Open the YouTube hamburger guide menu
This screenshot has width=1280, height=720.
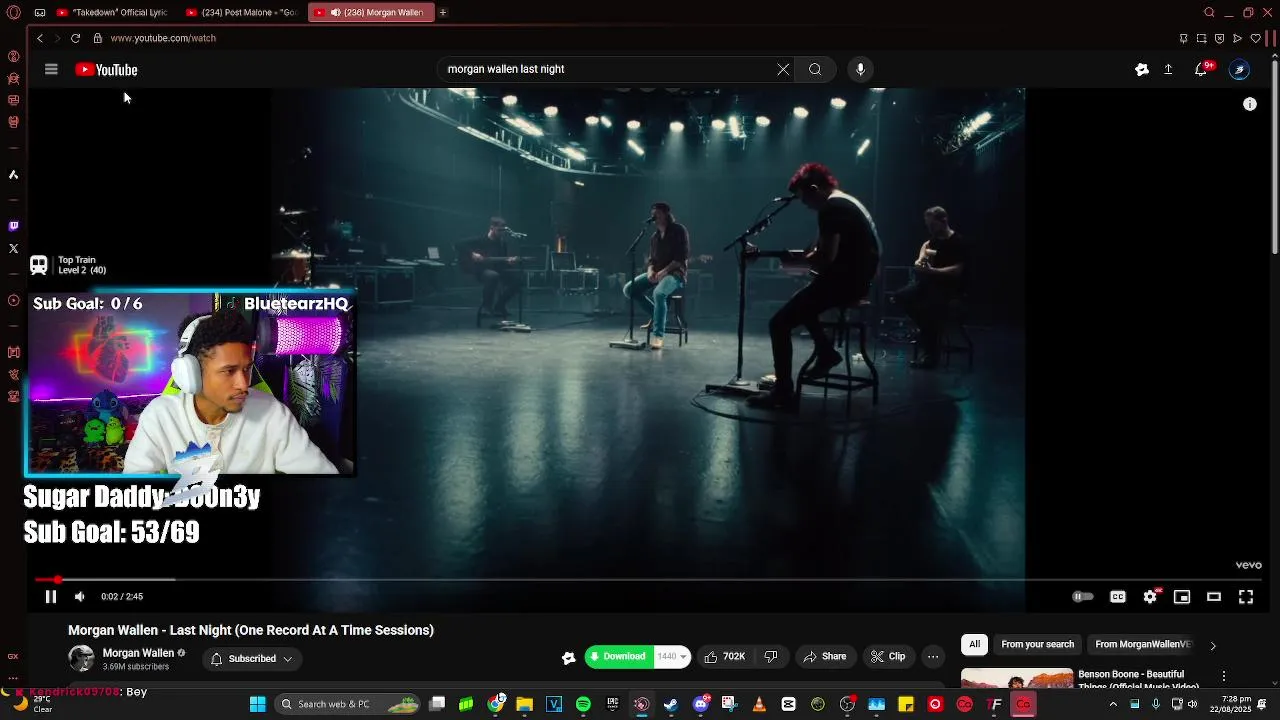51,69
